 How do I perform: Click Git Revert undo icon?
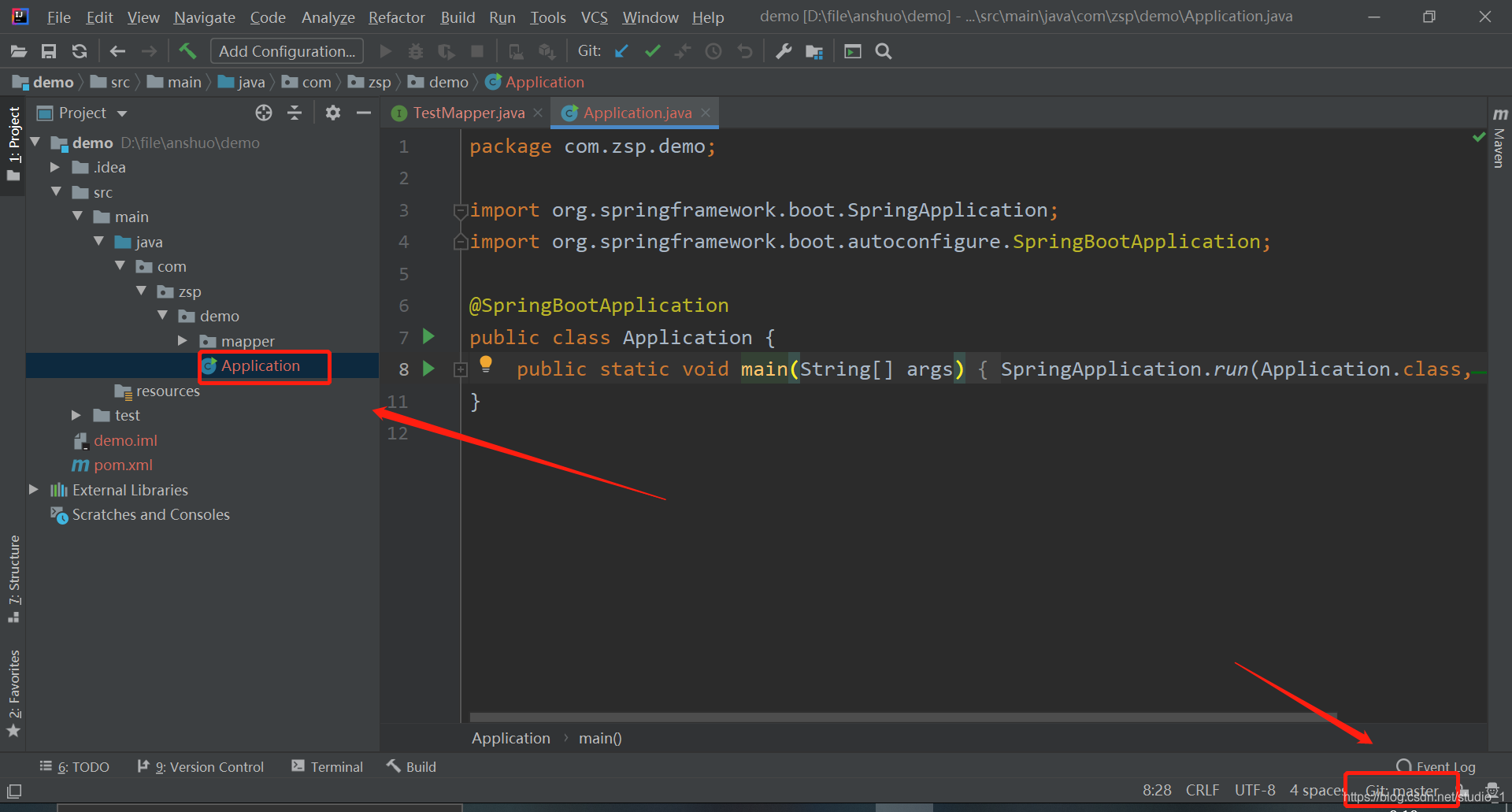point(744,51)
